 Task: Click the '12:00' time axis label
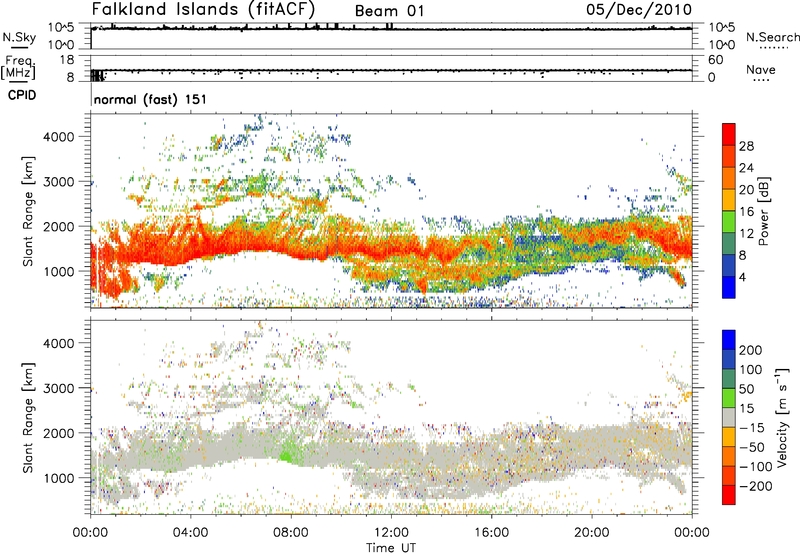pyautogui.click(x=391, y=533)
